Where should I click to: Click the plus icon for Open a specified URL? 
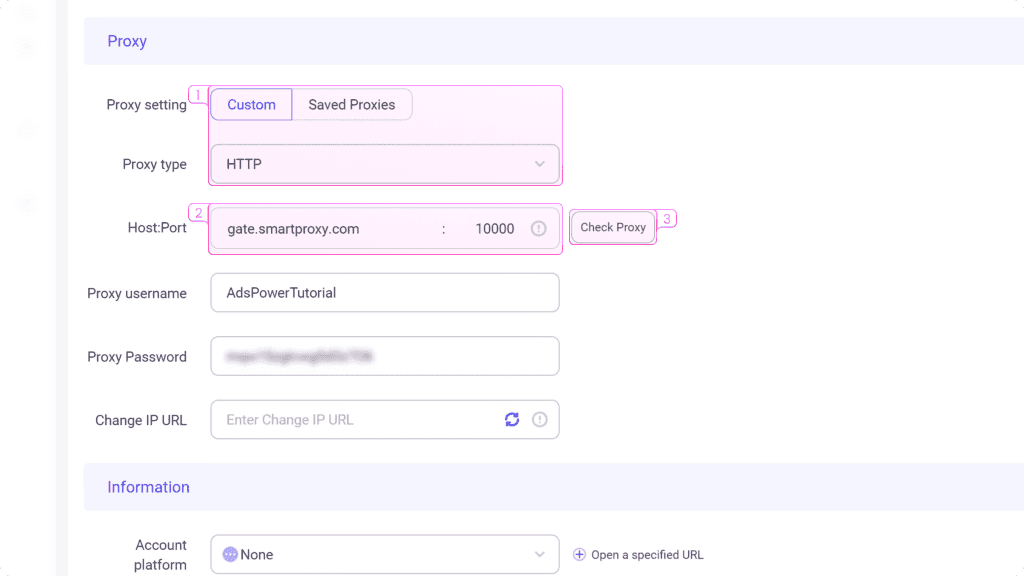coord(579,555)
